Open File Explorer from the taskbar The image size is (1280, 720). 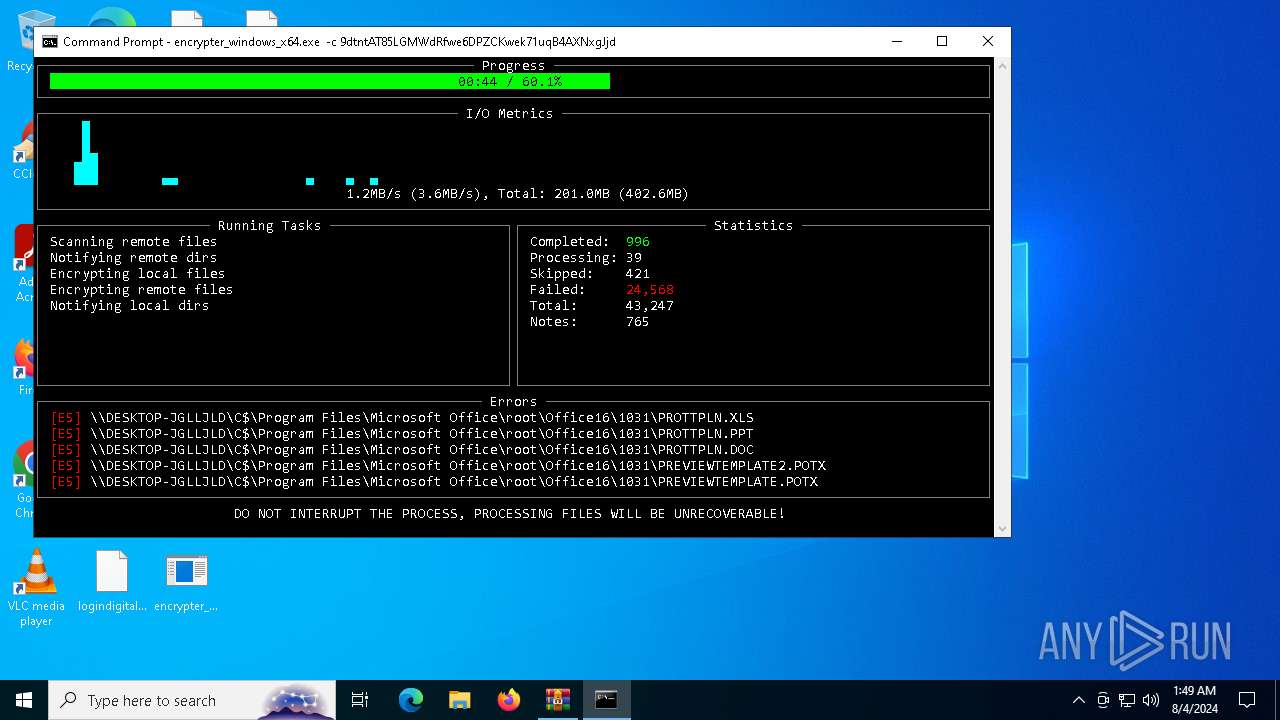[459, 700]
